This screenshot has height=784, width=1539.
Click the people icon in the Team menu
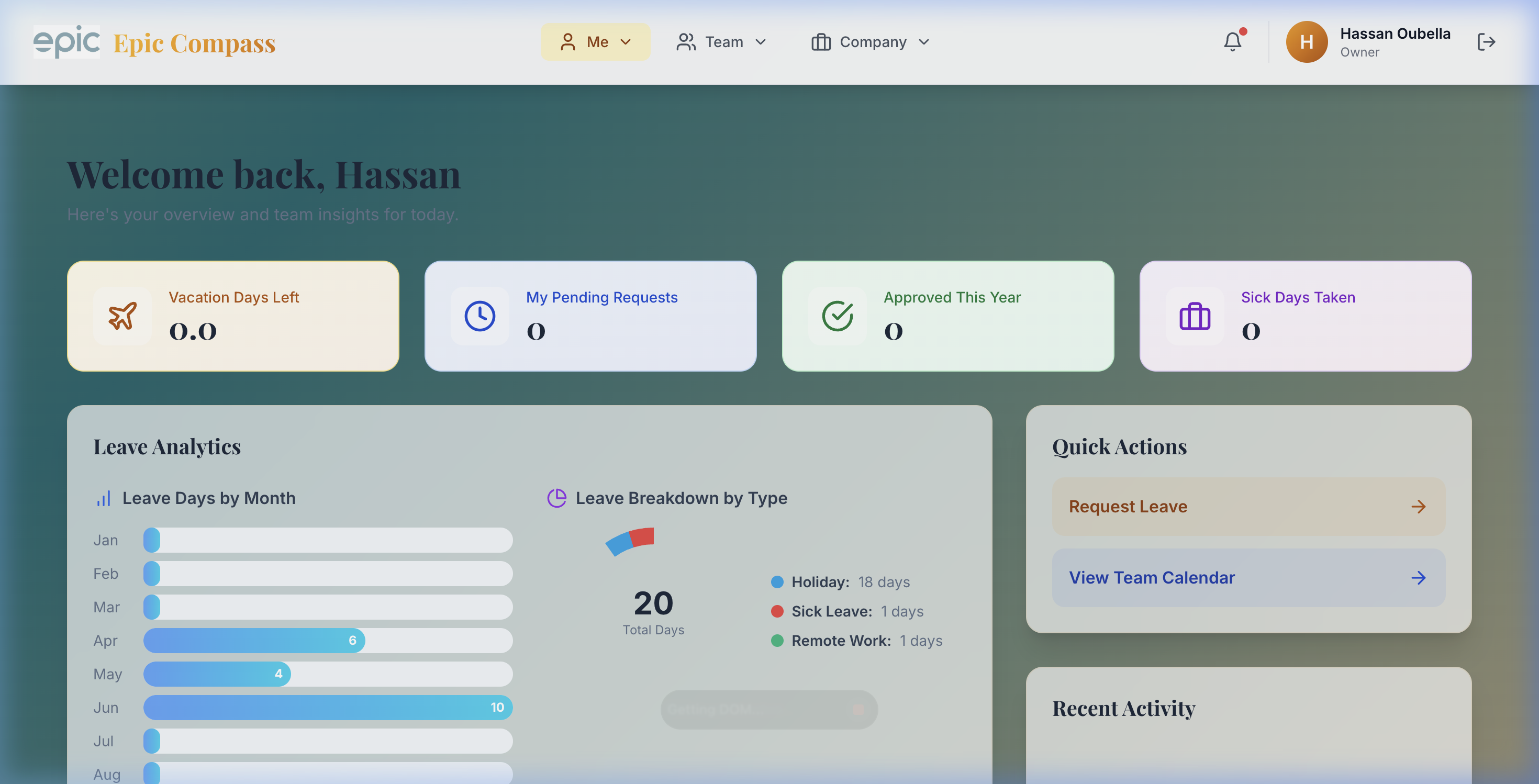click(686, 42)
